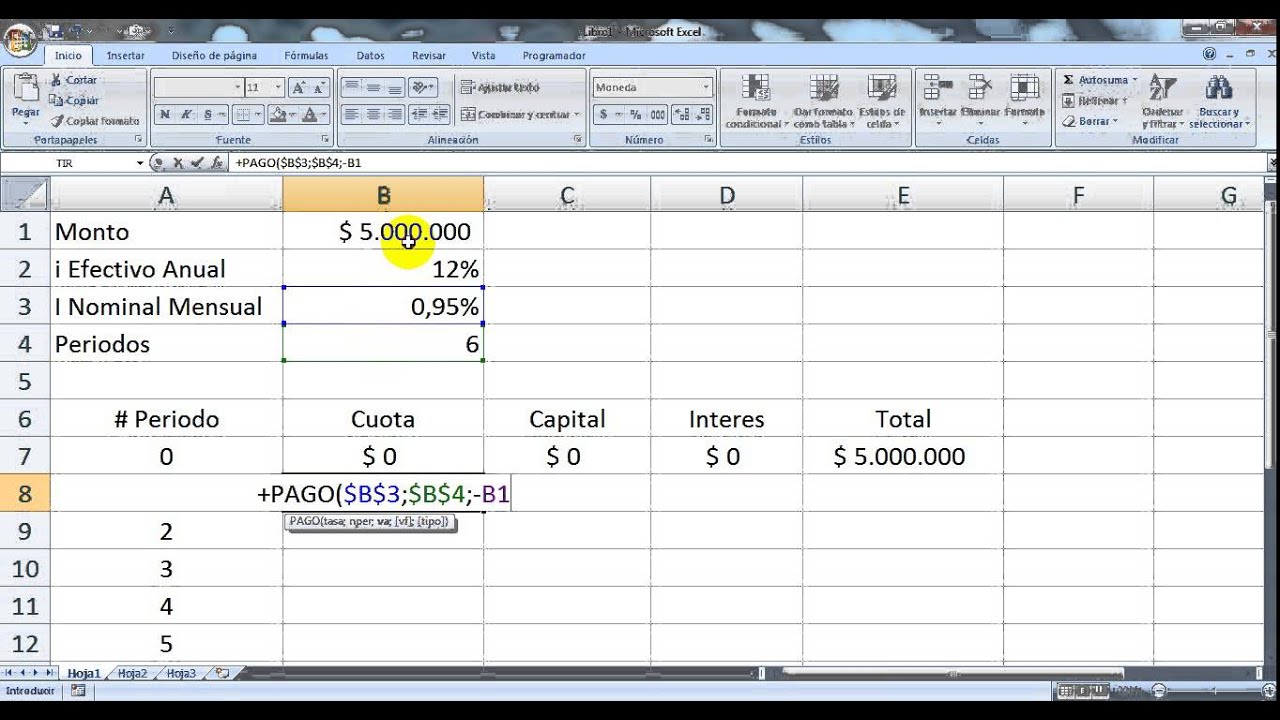Center cell text horizontally
The width and height of the screenshot is (1280, 720).
(x=373, y=114)
